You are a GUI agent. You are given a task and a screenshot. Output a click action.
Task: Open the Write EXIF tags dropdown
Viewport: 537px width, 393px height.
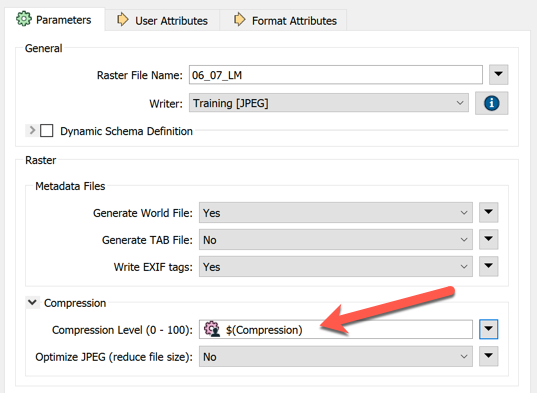tap(336, 267)
